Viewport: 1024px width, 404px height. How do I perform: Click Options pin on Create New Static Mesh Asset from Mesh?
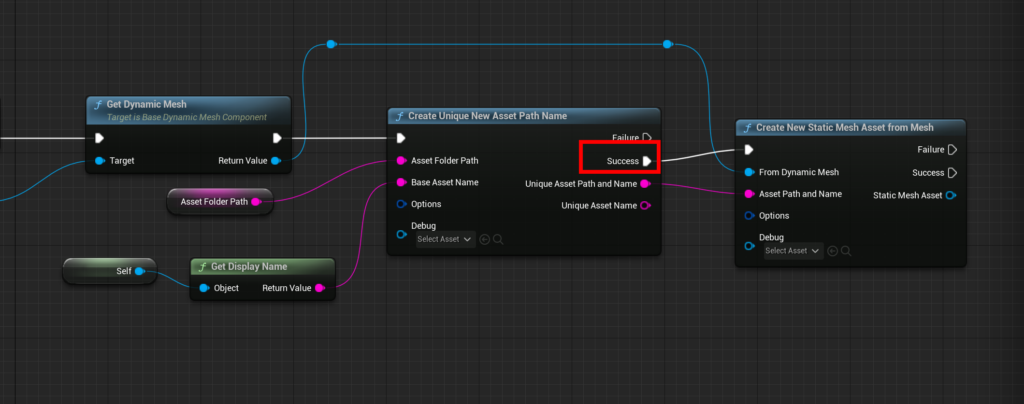(749, 215)
